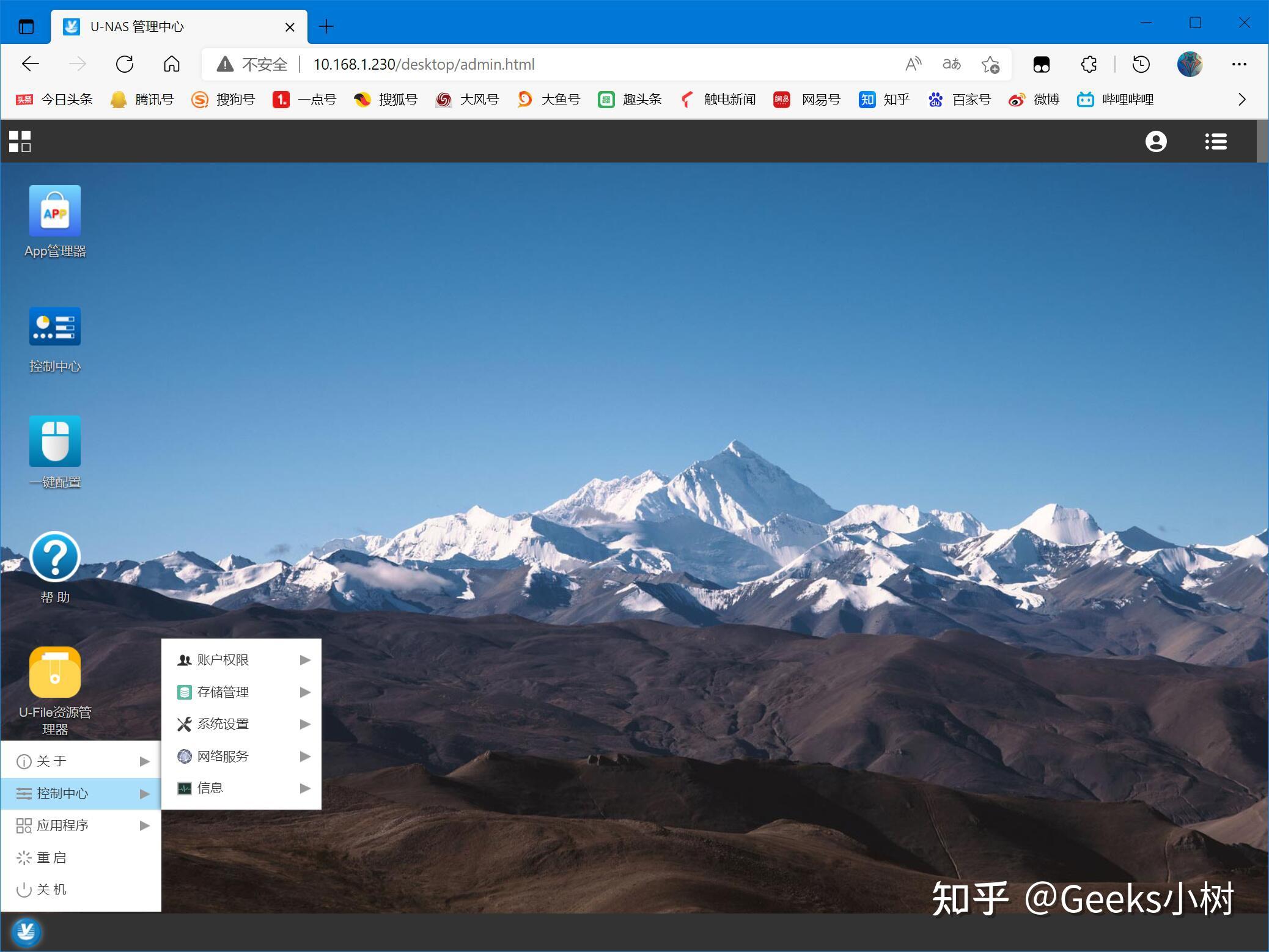Open the list menu icon in top bar
1269x952 pixels.
point(1215,141)
